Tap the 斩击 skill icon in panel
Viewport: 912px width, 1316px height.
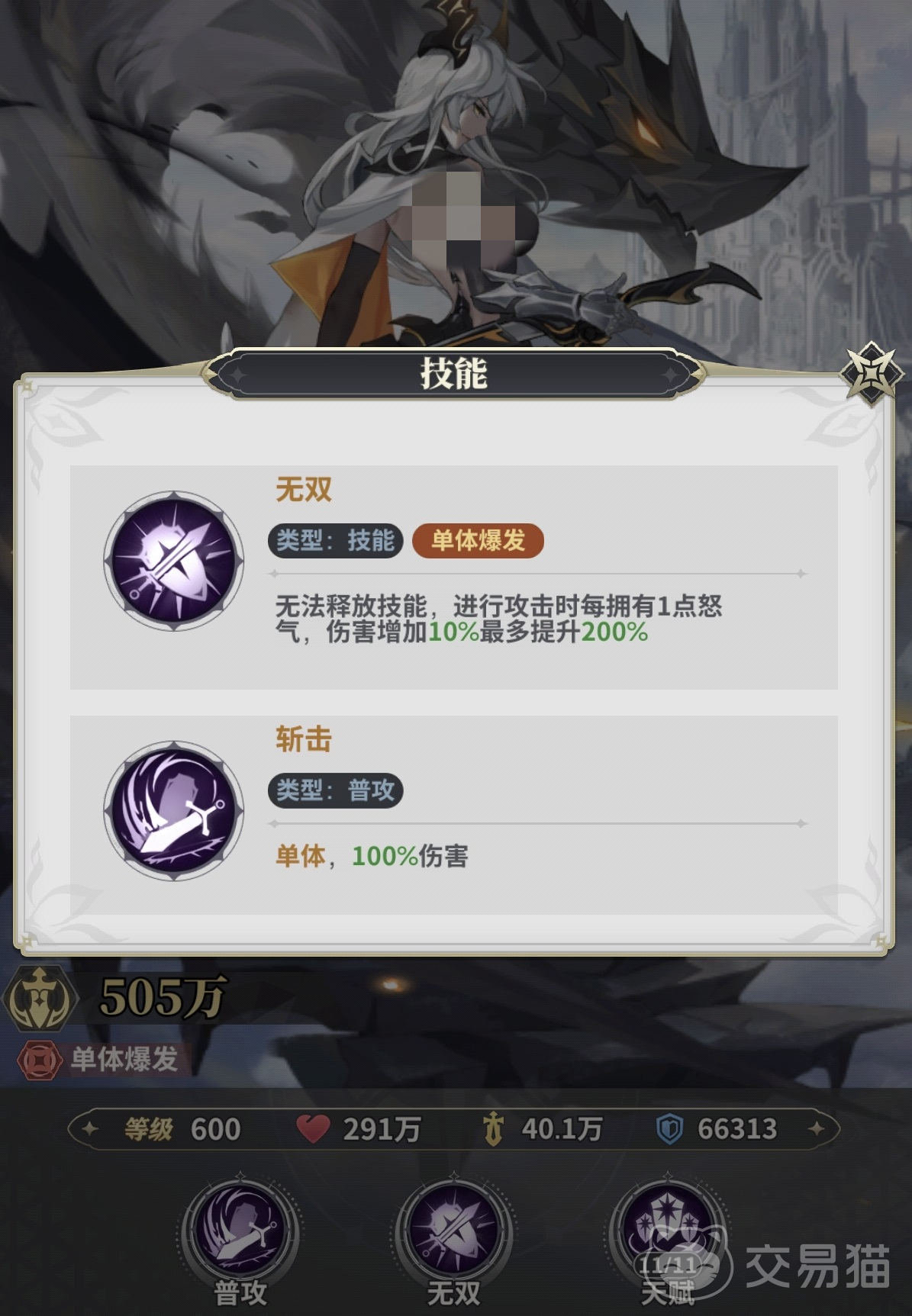tap(174, 811)
